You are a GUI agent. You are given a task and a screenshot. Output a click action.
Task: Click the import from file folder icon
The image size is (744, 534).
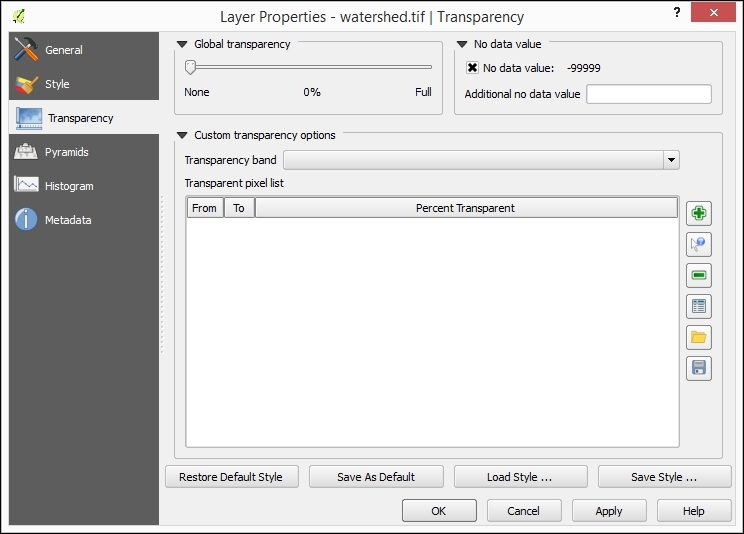tap(698, 337)
